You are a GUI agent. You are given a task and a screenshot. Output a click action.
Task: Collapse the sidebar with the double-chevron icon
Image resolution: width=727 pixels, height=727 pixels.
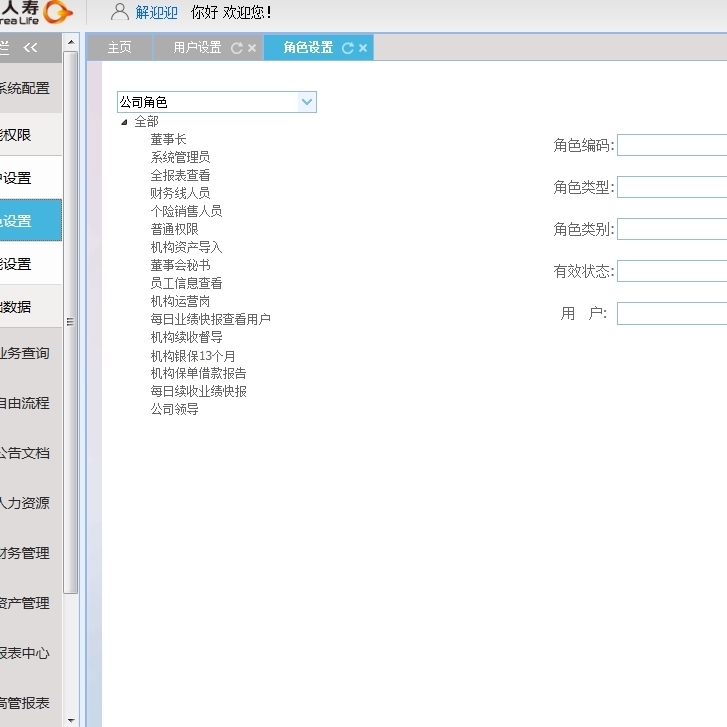30,47
